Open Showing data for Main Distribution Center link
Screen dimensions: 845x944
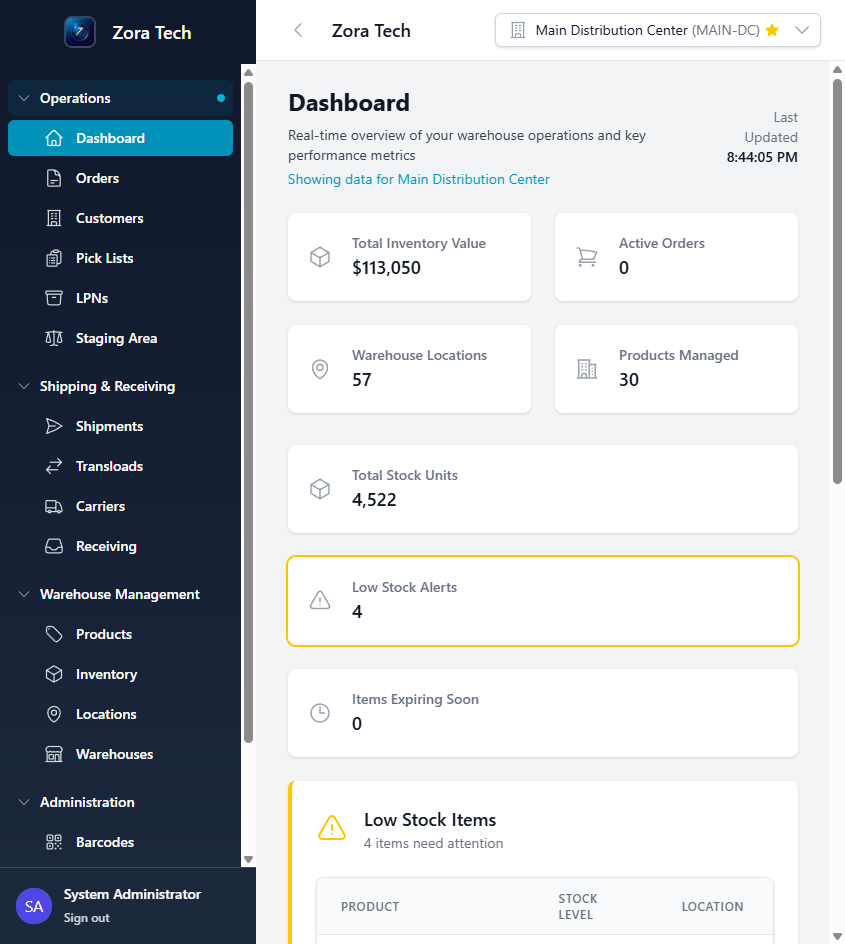pyautogui.click(x=418, y=179)
